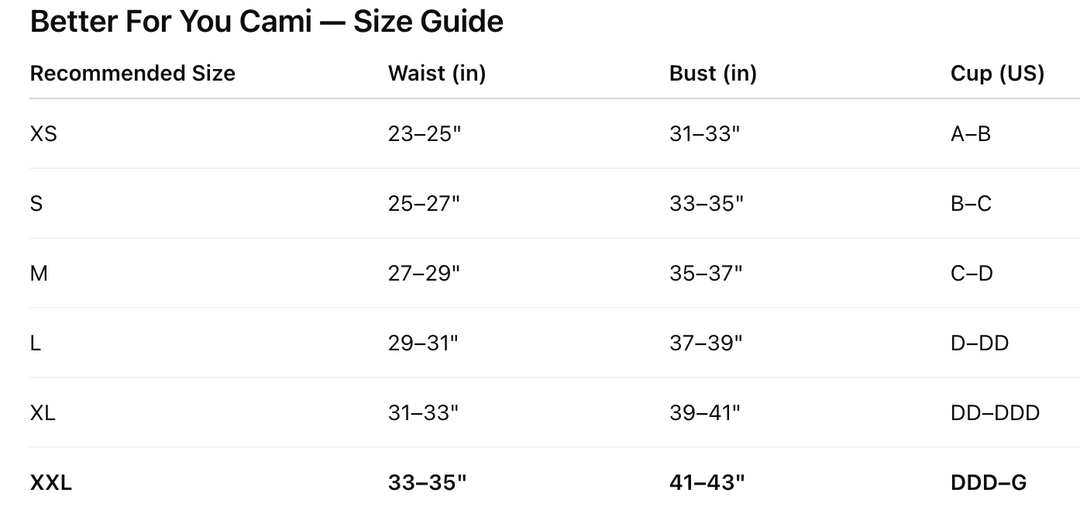This screenshot has width=1080, height=524.
Task: Click the 33–35" waist cell in XXL row
Action: click(x=427, y=483)
